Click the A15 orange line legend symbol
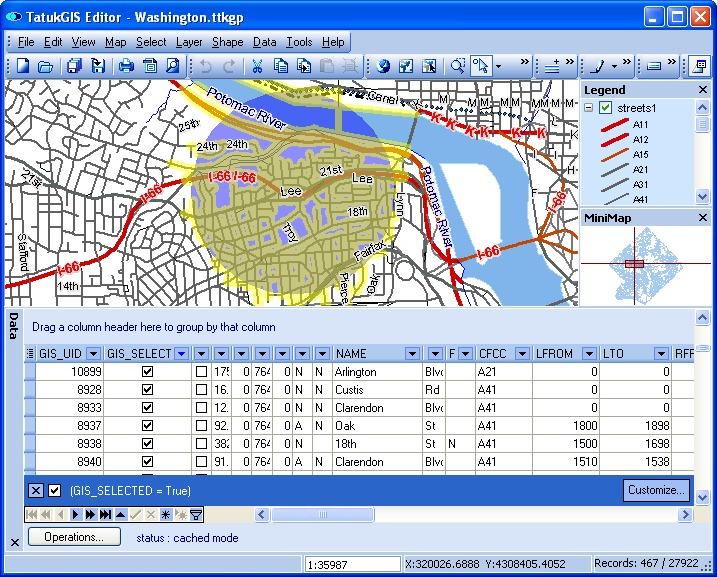 coord(615,155)
